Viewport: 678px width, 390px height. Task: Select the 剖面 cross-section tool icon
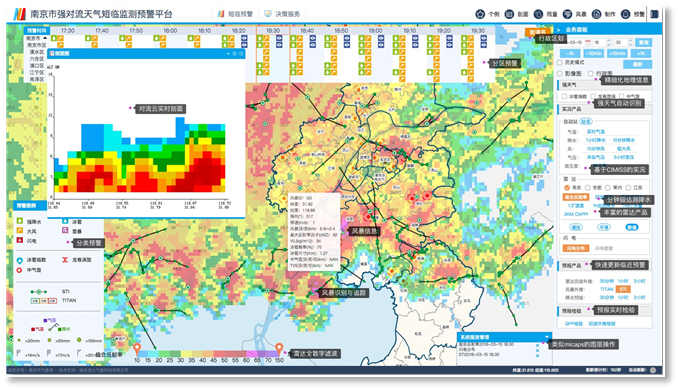(509, 14)
